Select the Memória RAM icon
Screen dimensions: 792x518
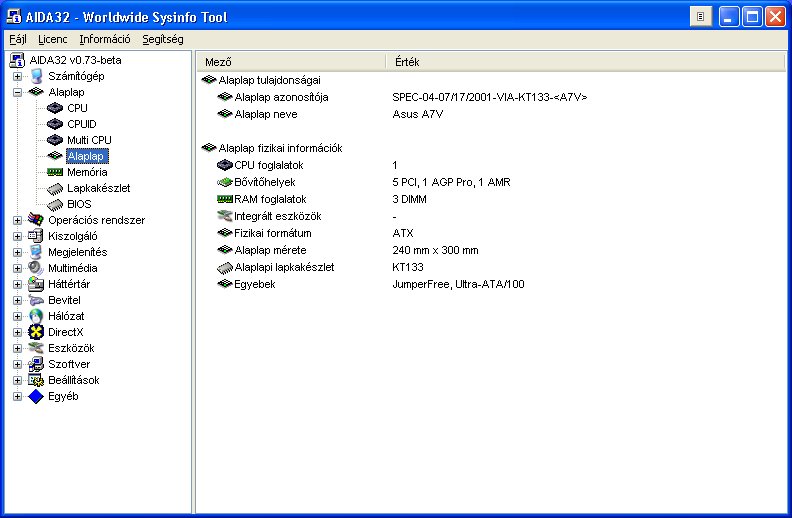coord(55,172)
